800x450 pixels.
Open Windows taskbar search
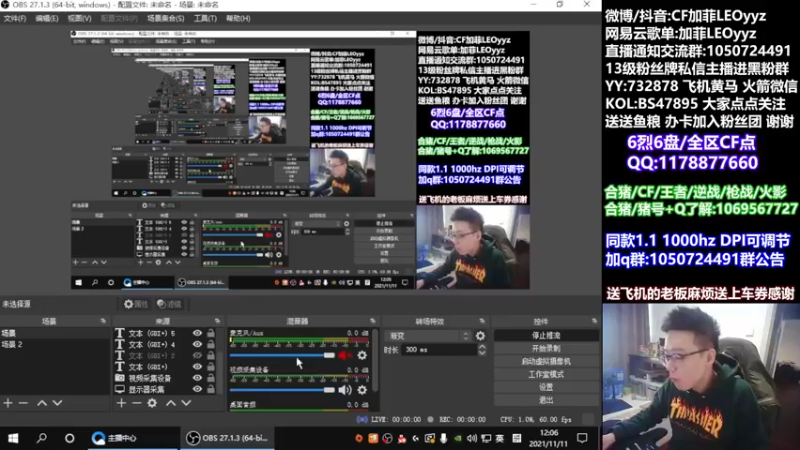click(42, 438)
